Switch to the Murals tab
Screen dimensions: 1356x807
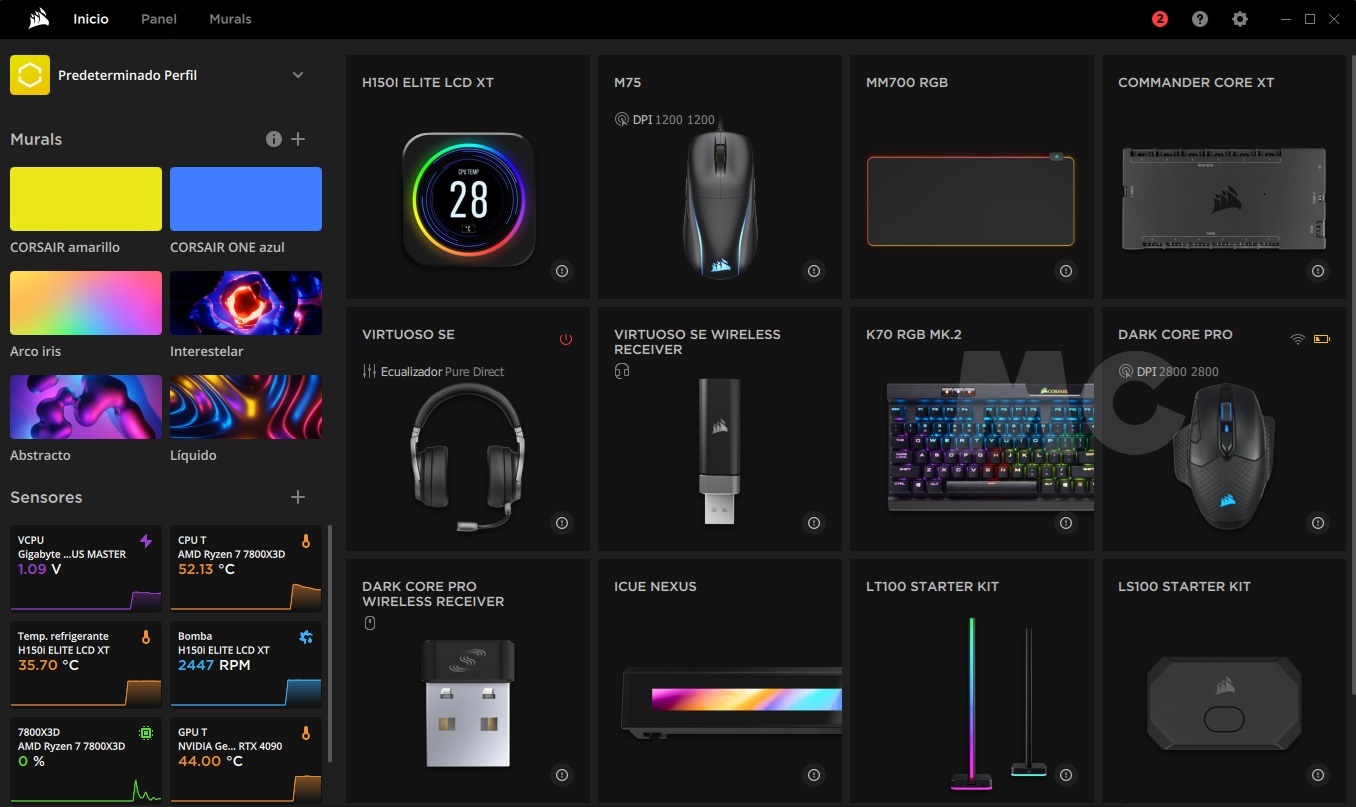pos(230,19)
